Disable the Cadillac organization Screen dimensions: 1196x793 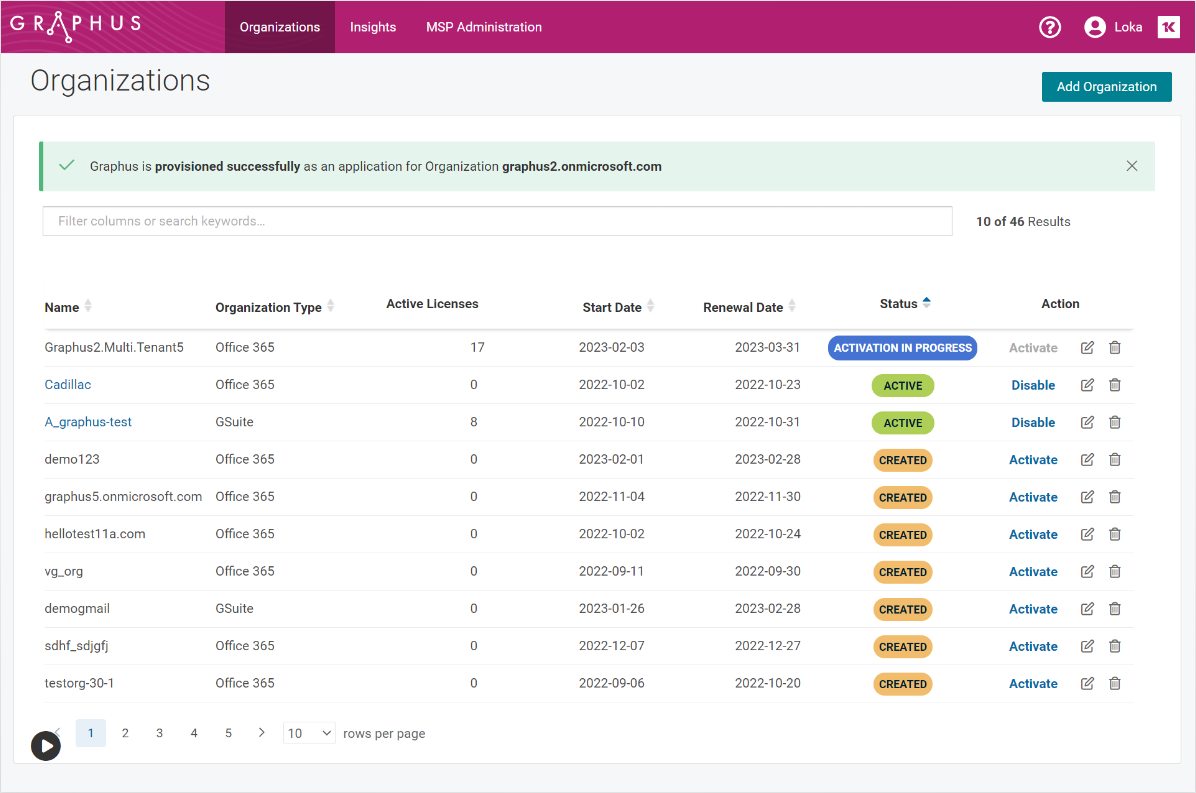tap(1033, 385)
